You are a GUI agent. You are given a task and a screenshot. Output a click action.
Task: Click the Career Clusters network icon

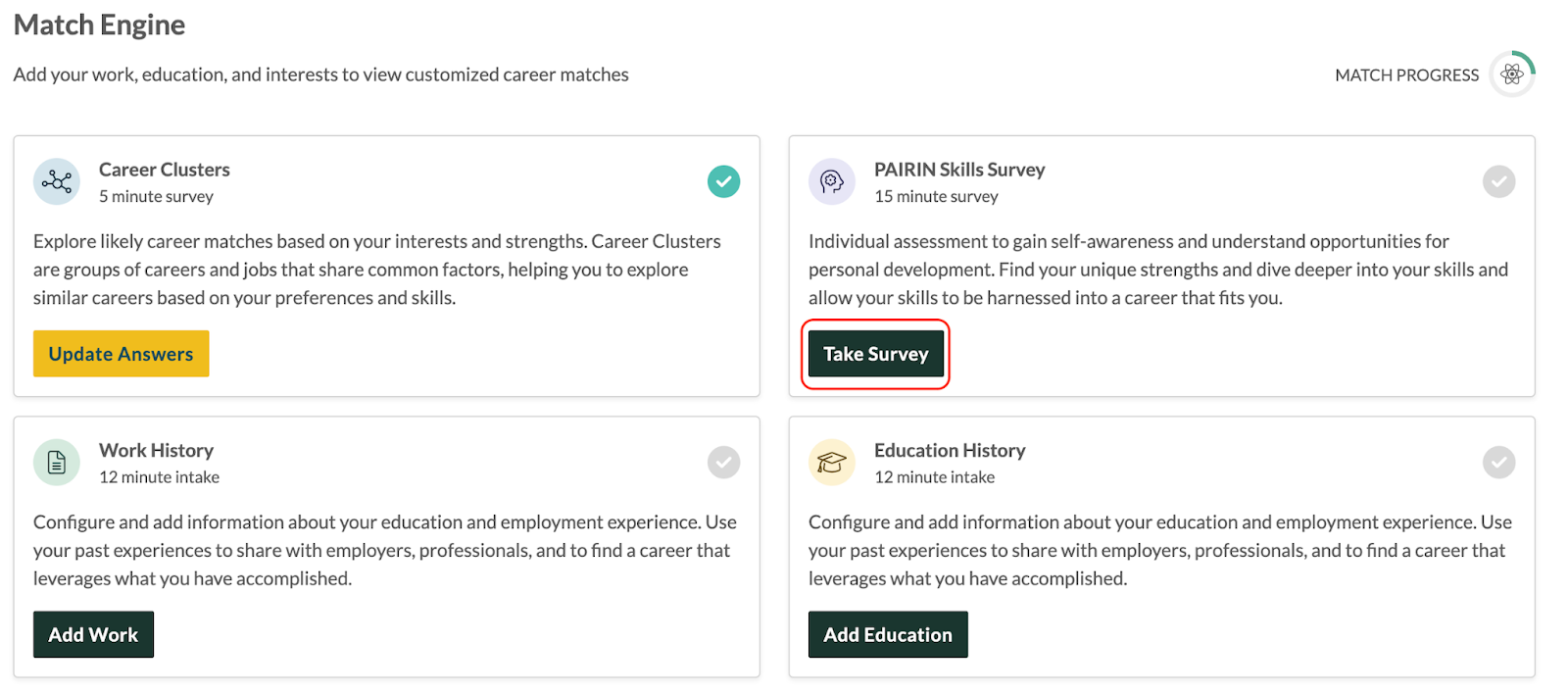pos(57,181)
